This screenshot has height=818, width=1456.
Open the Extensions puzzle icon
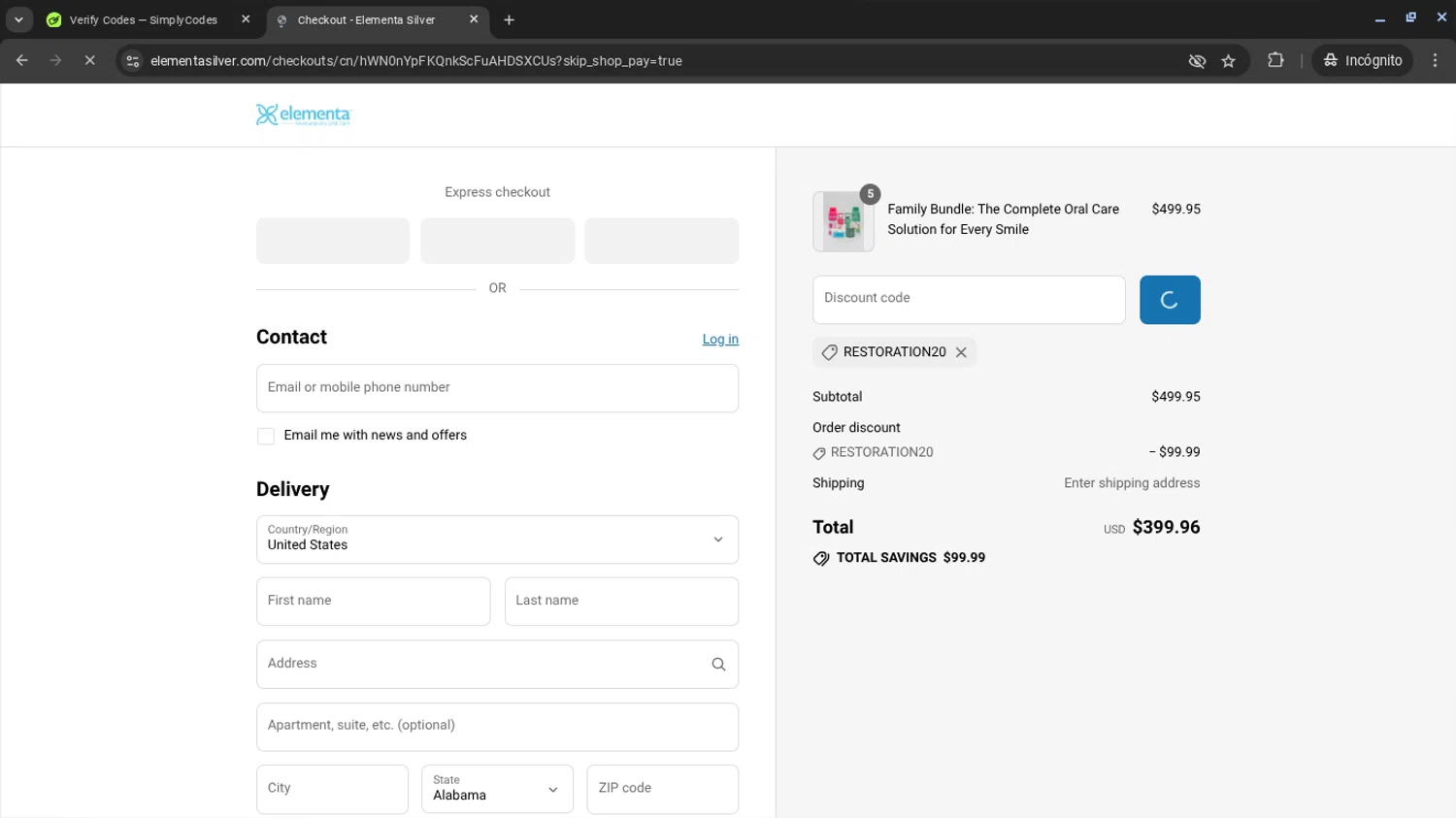point(1275,60)
